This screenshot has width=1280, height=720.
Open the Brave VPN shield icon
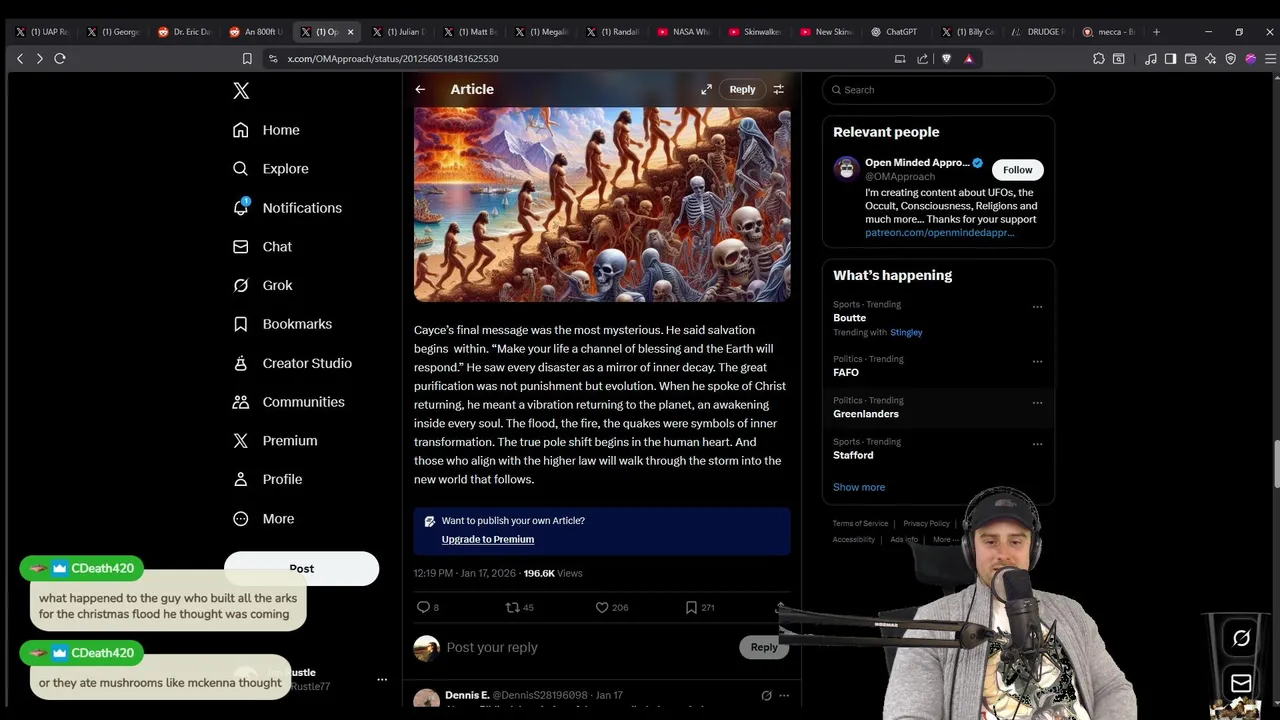click(1230, 59)
